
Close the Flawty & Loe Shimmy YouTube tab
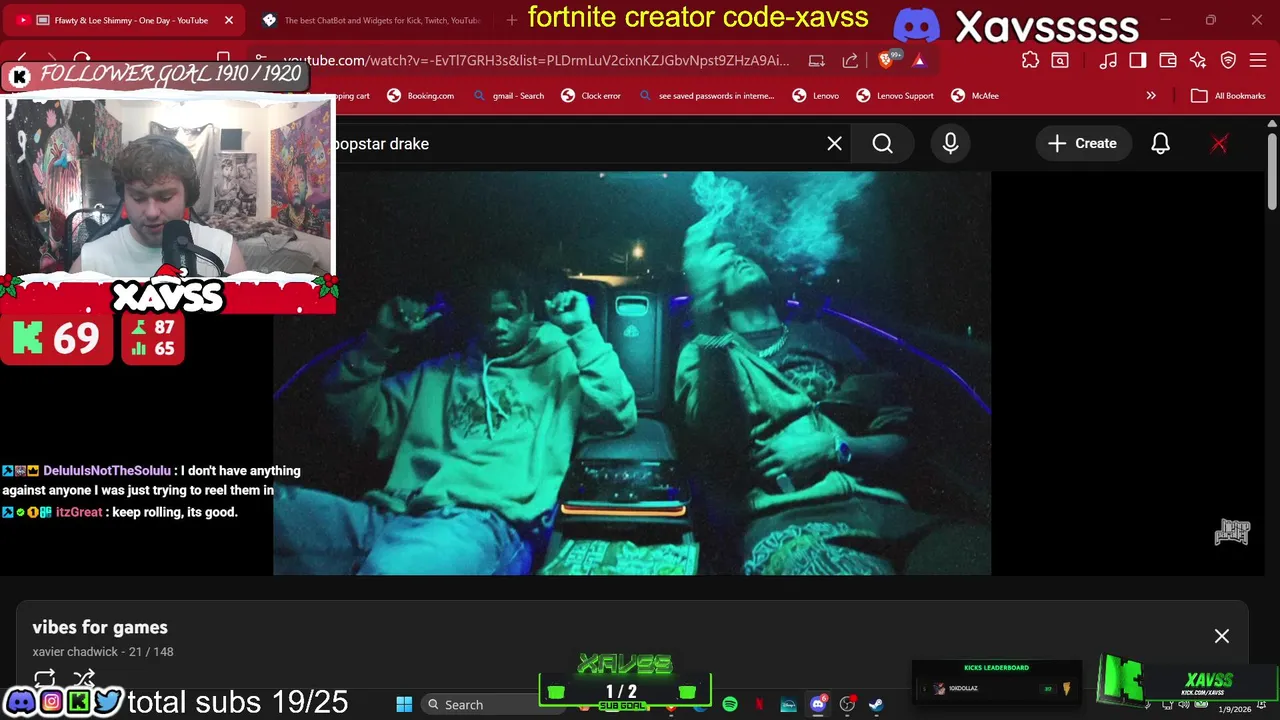pyautogui.click(x=228, y=20)
